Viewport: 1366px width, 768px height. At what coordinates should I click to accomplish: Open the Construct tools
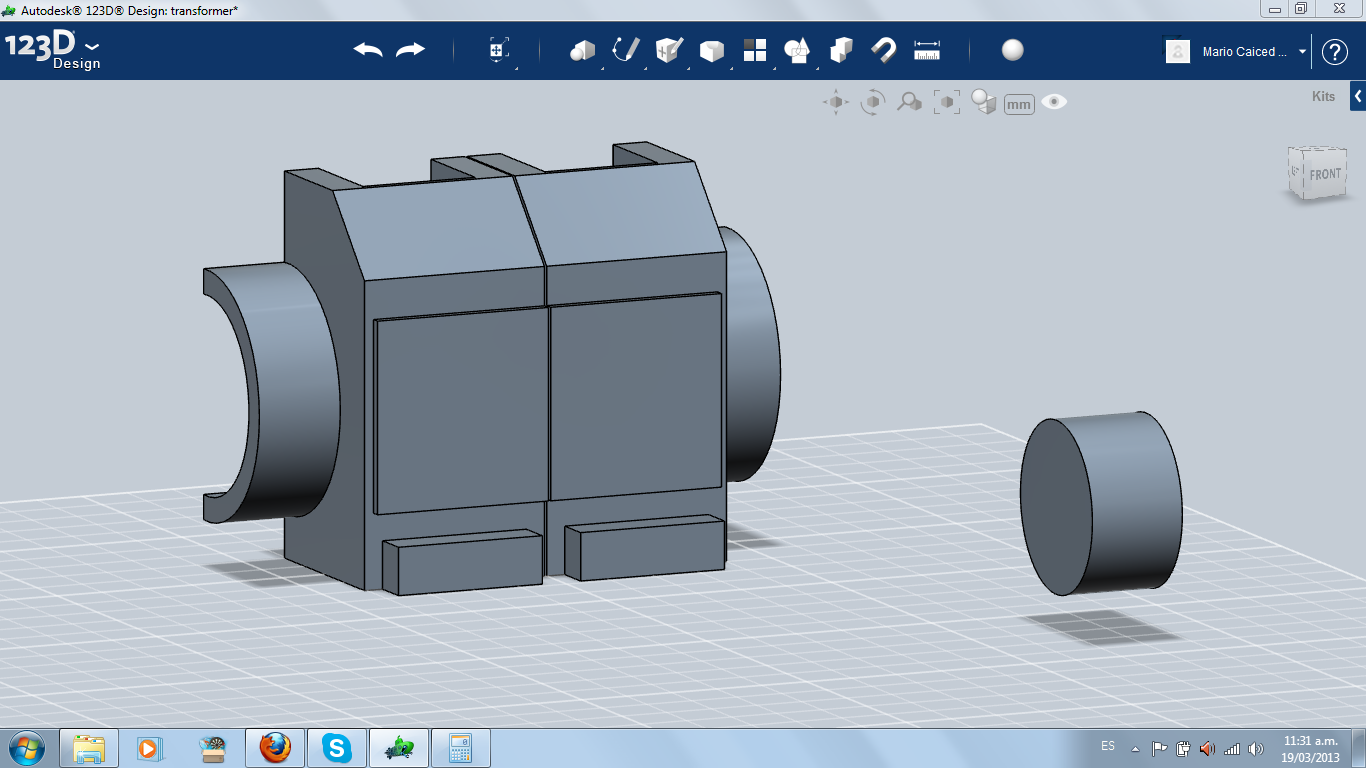[668, 50]
